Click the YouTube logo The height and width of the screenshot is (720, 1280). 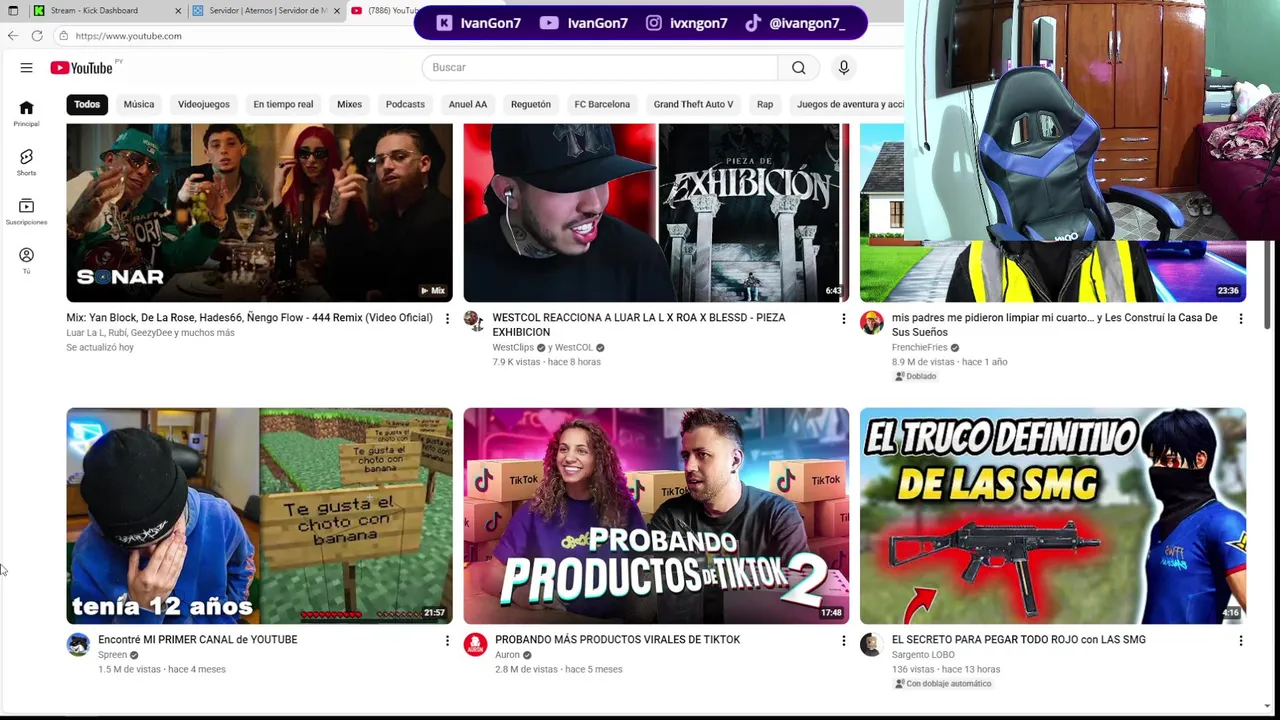pos(81,68)
